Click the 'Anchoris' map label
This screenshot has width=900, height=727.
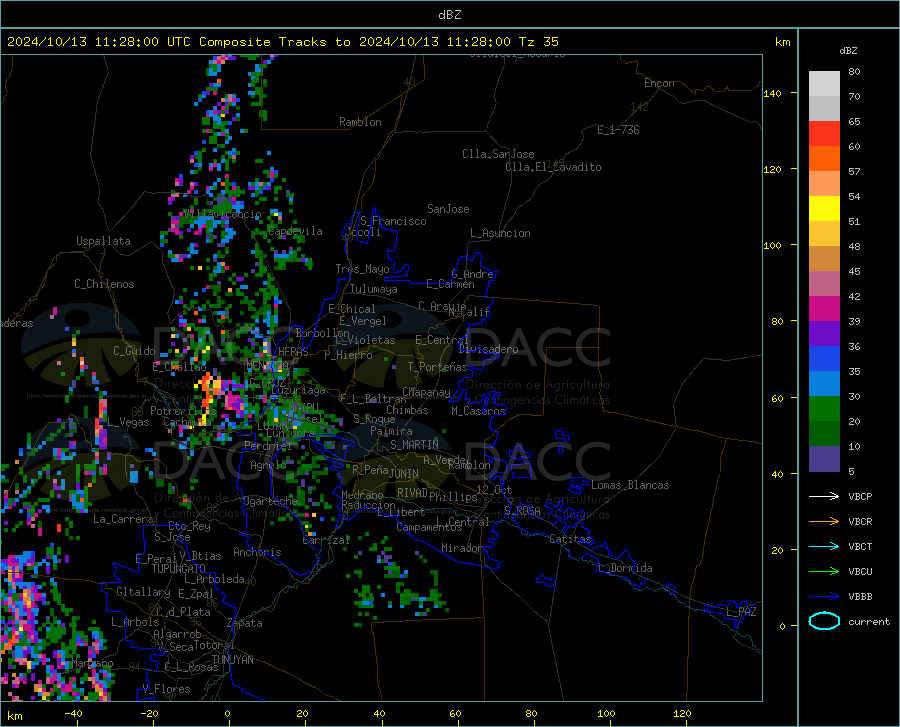click(x=257, y=552)
